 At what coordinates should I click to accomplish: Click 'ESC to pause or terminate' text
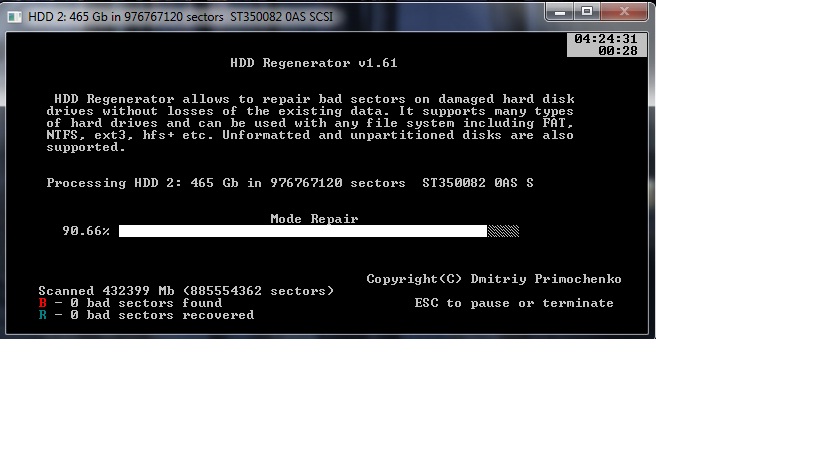pyautogui.click(x=514, y=303)
